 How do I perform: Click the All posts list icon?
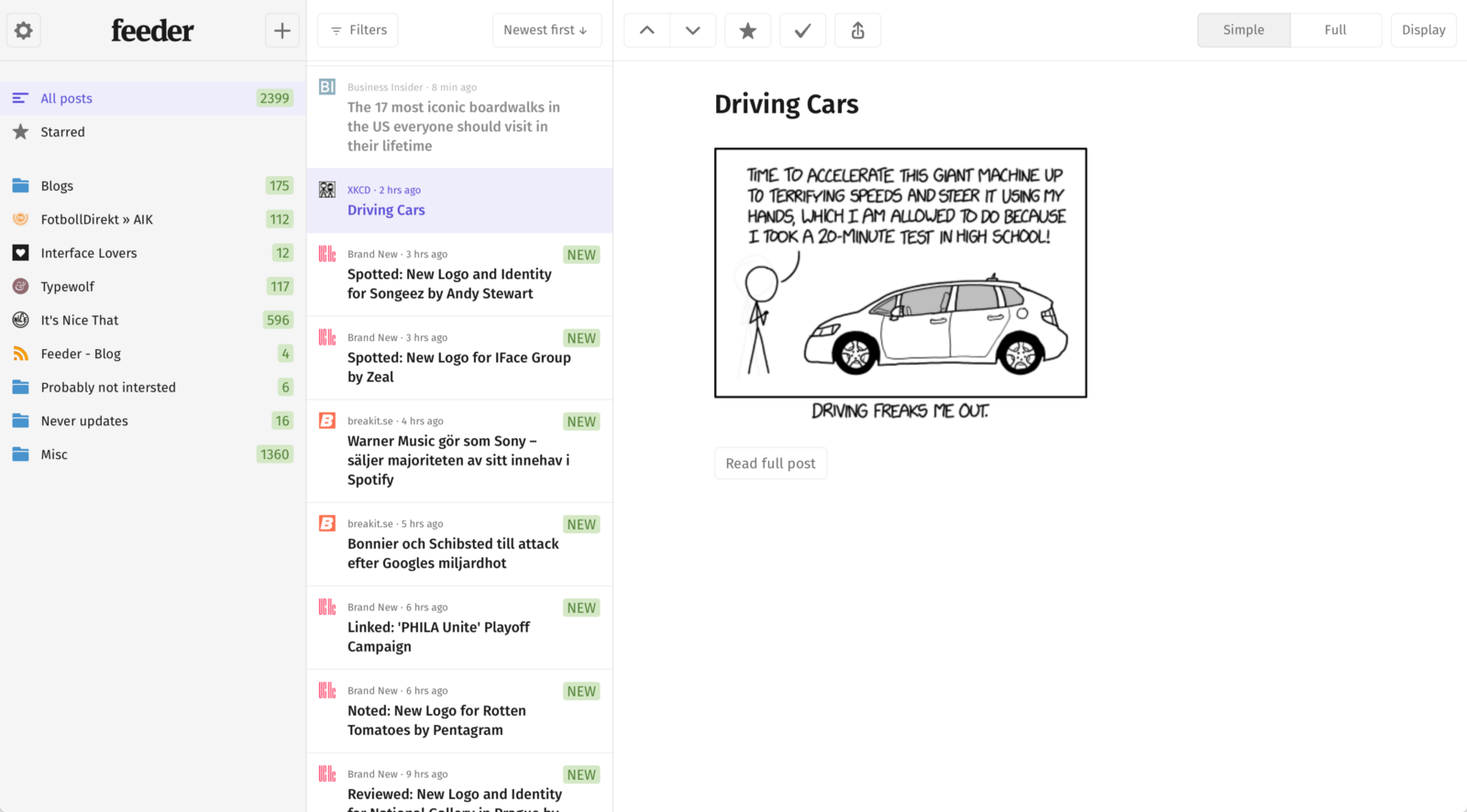(20, 98)
